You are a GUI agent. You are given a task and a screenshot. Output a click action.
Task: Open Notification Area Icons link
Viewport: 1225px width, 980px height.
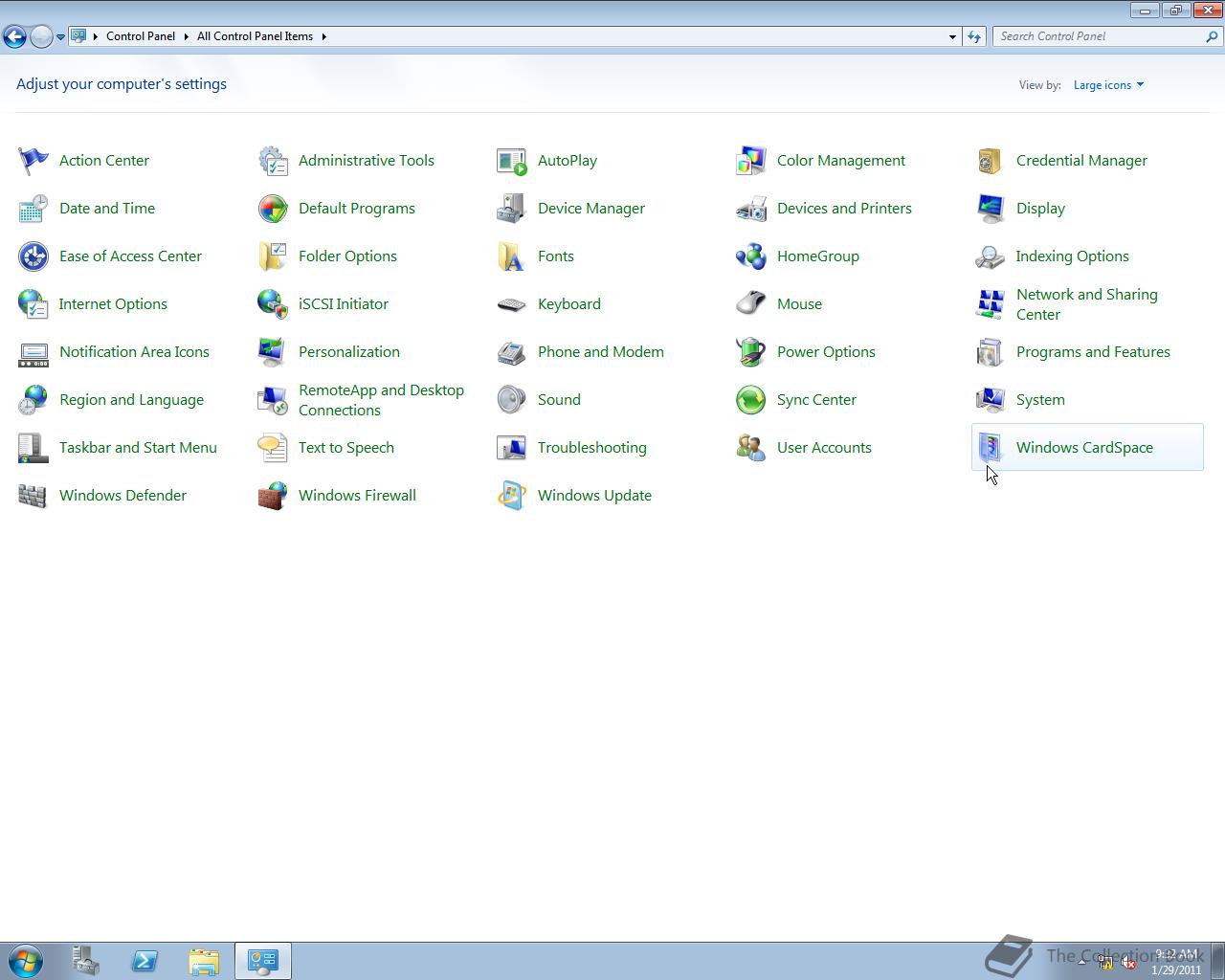coord(134,352)
